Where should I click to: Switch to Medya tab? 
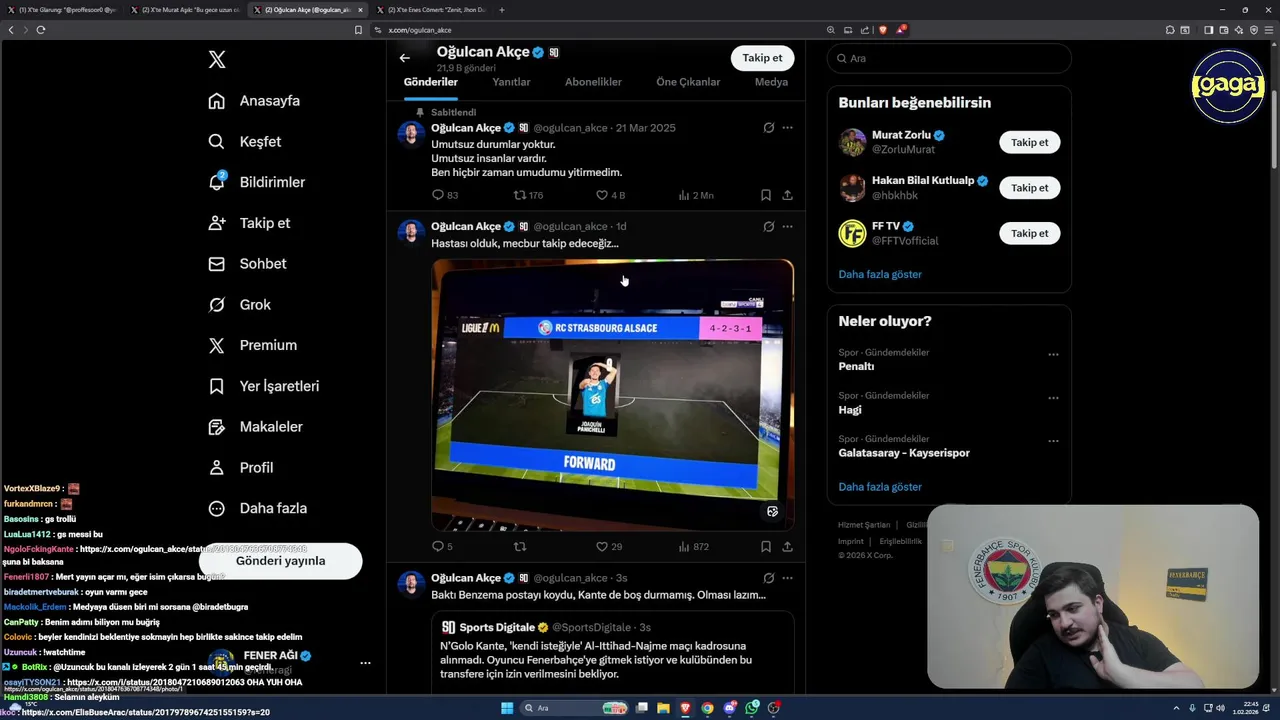point(771,82)
